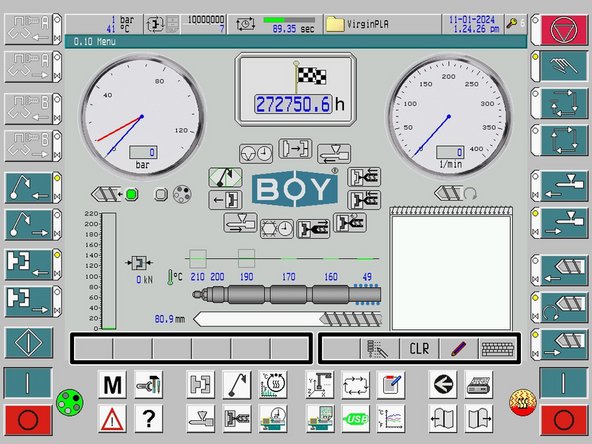Viewport: 592px width, 444px height.
Task: Click the access level key icon
Action: click(512, 24)
